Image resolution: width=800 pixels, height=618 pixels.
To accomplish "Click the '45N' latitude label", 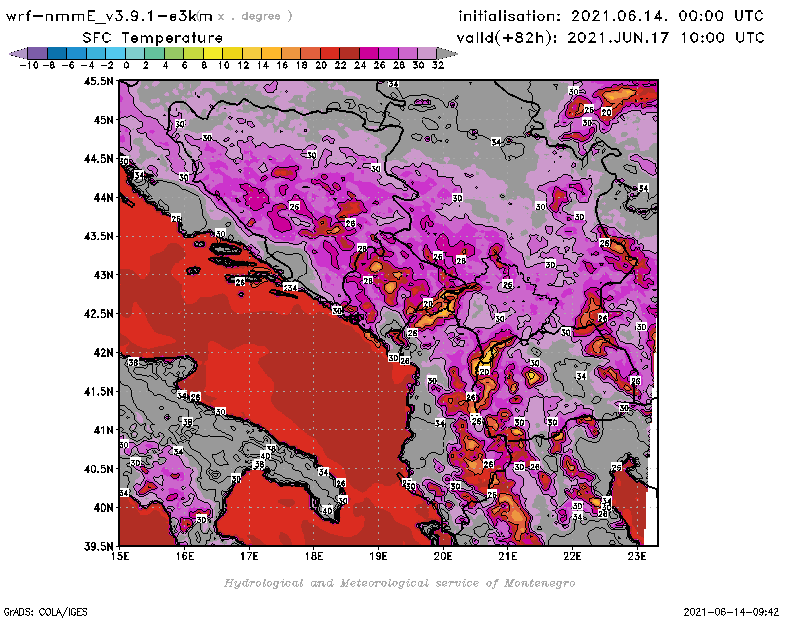I will 104,120.
